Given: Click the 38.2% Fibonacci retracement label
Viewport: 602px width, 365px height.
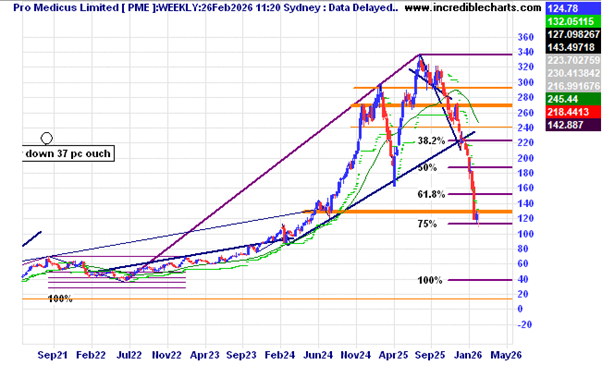Looking at the screenshot, I should pos(431,141).
